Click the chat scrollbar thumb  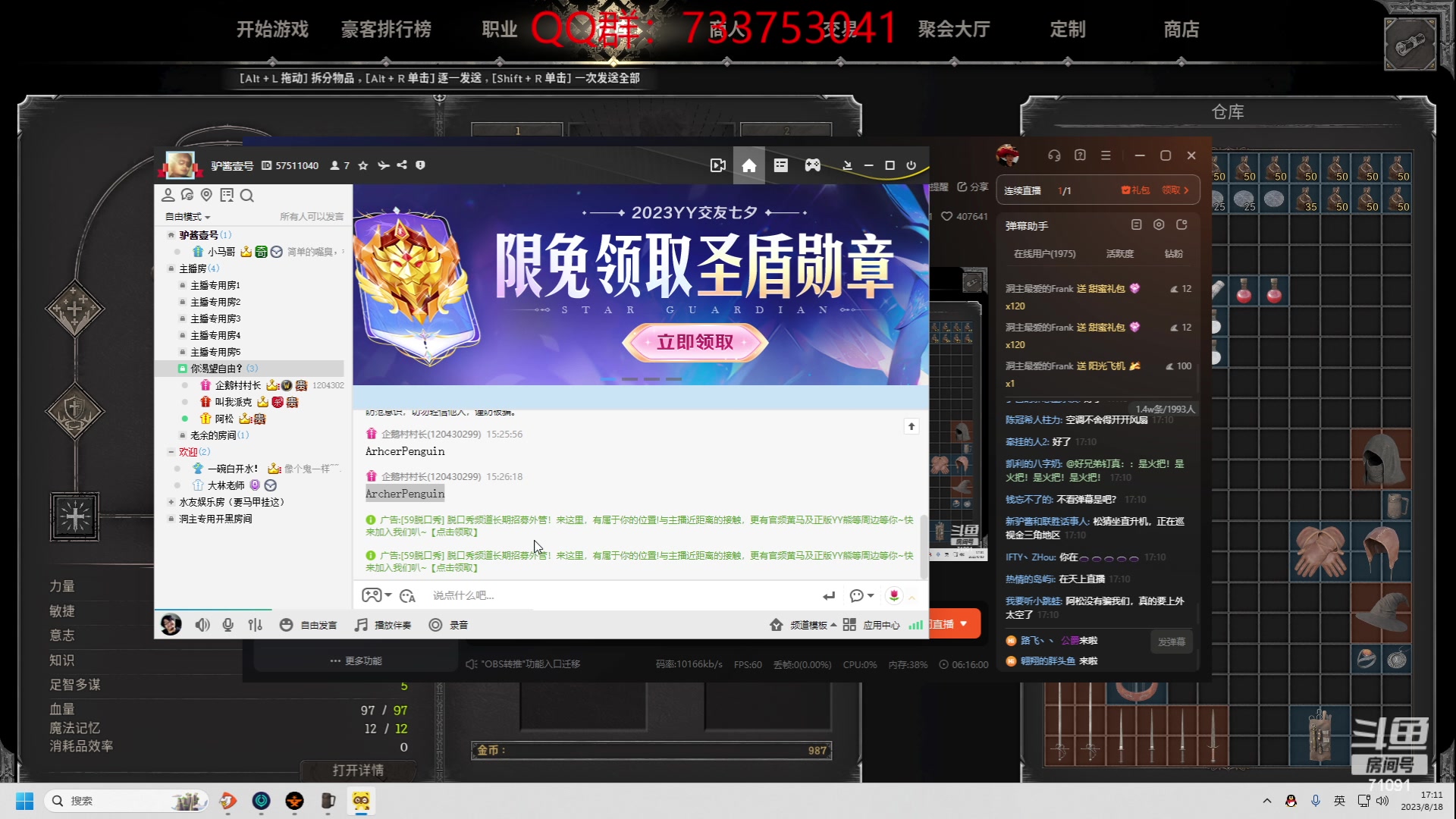pyautogui.click(x=924, y=546)
